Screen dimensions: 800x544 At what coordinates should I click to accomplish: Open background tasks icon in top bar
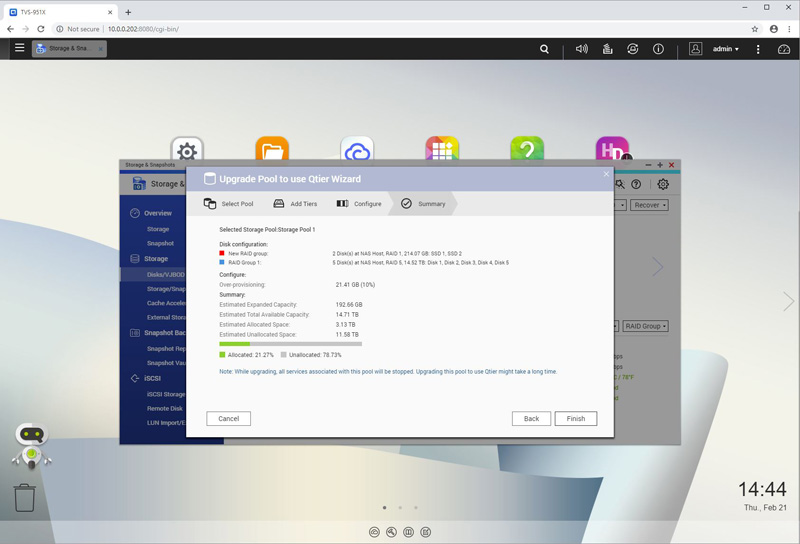click(607, 49)
